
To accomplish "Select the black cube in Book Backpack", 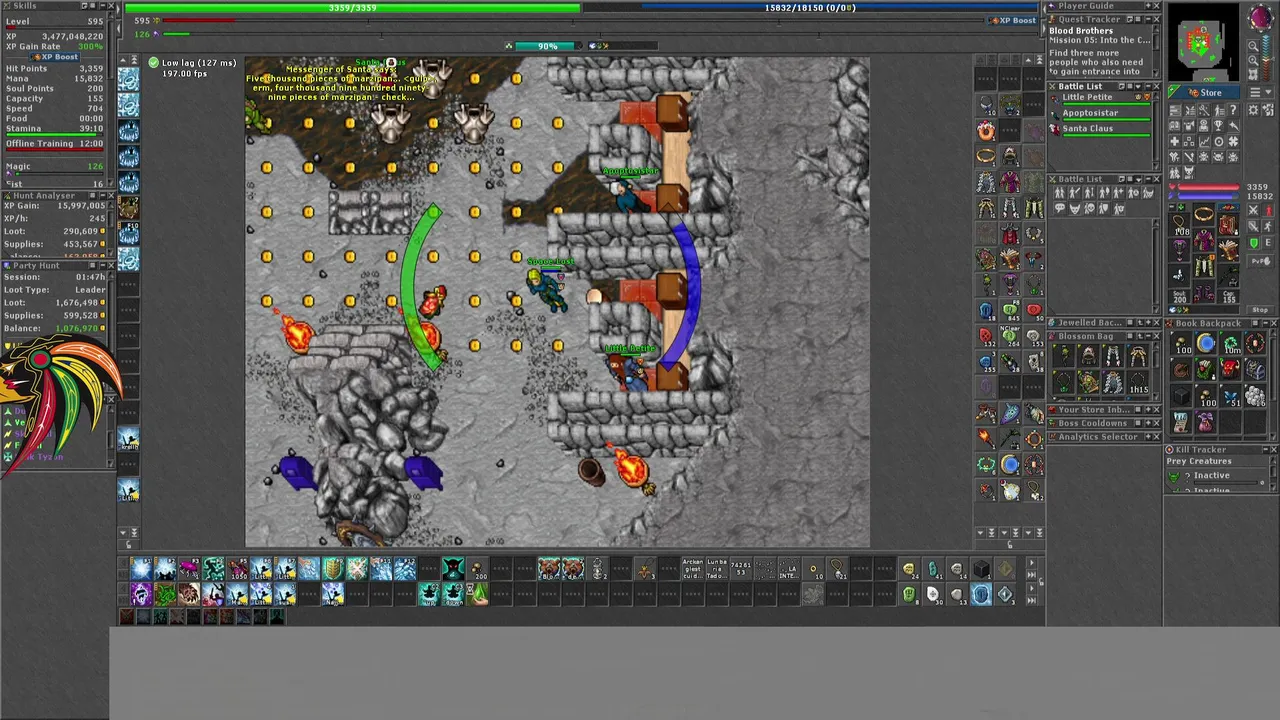I will 1181,395.
